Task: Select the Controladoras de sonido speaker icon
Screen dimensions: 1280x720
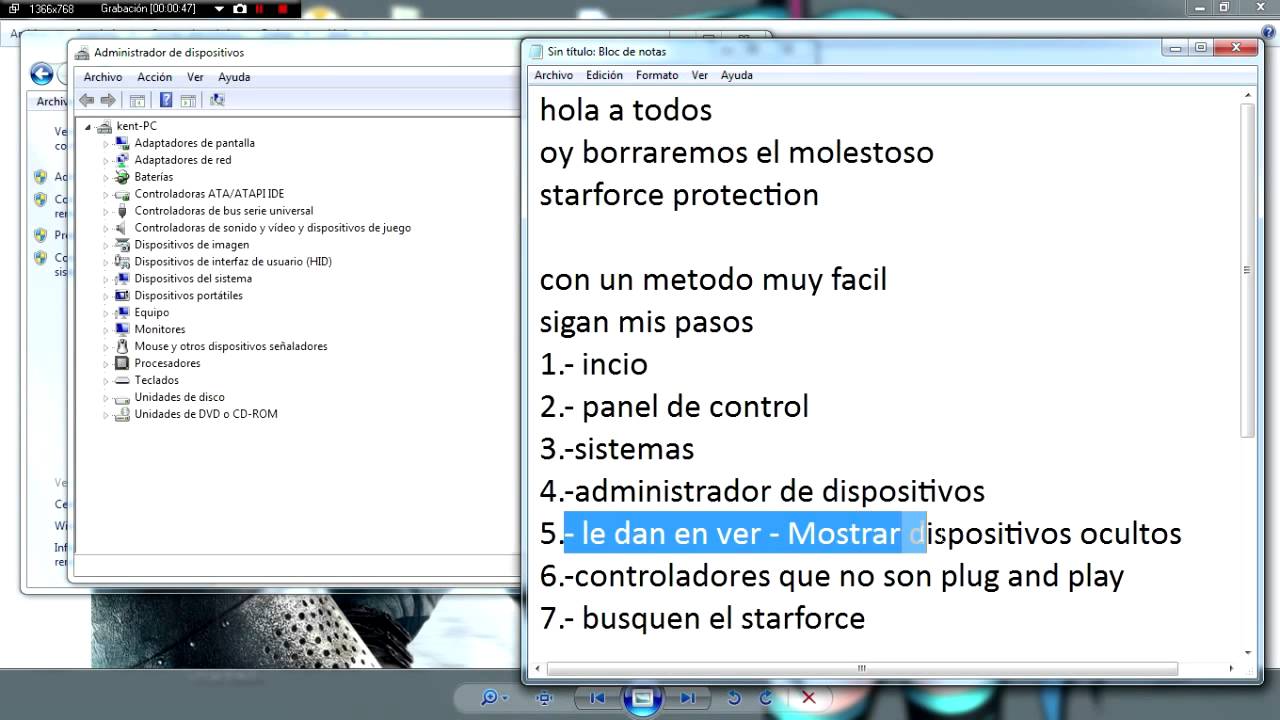Action: [x=122, y=228]
